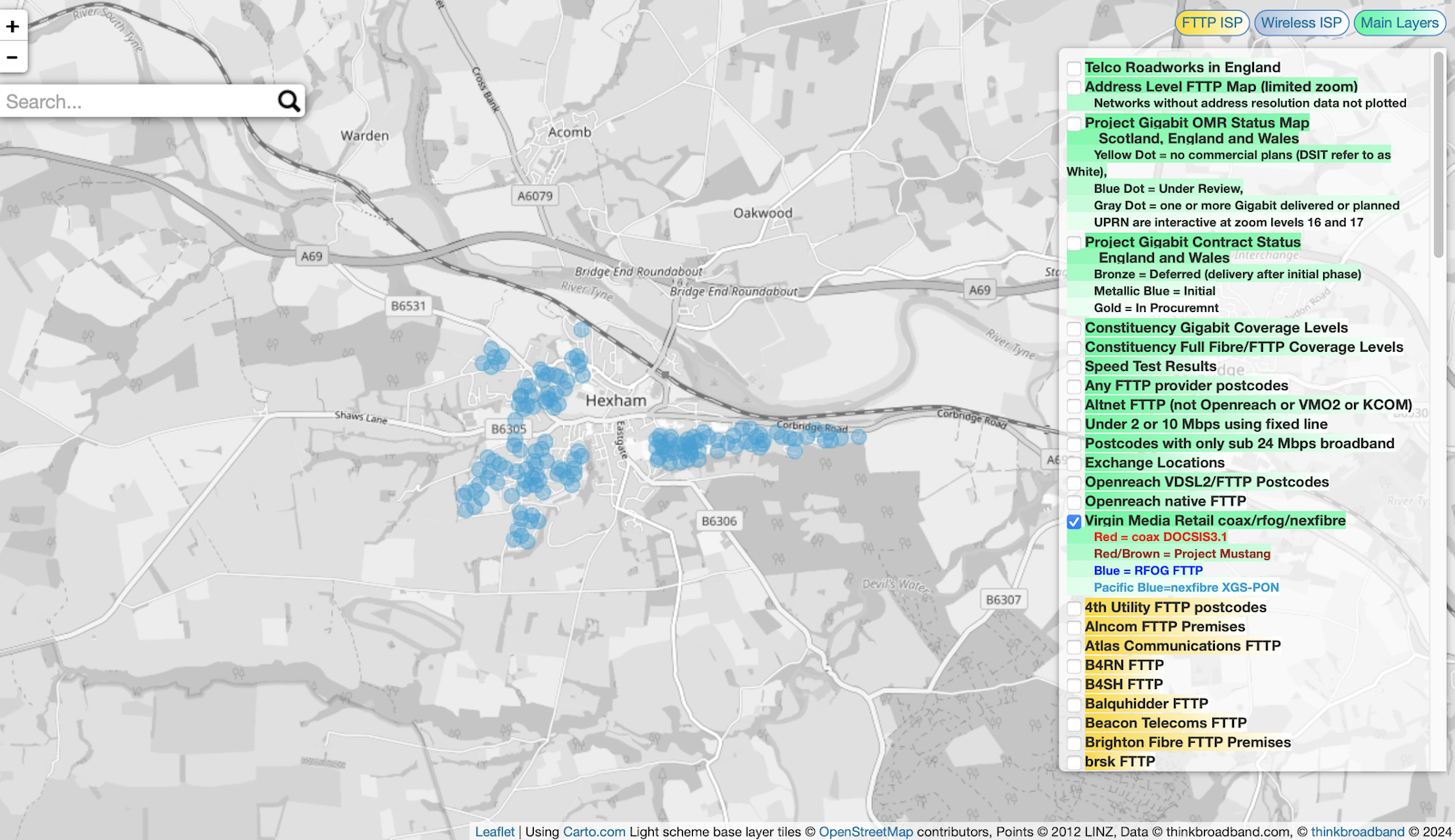The width and height of the screenshot is (1455, 840).
Task: Turn on Exchange Locations layer
Action: 1074,463
